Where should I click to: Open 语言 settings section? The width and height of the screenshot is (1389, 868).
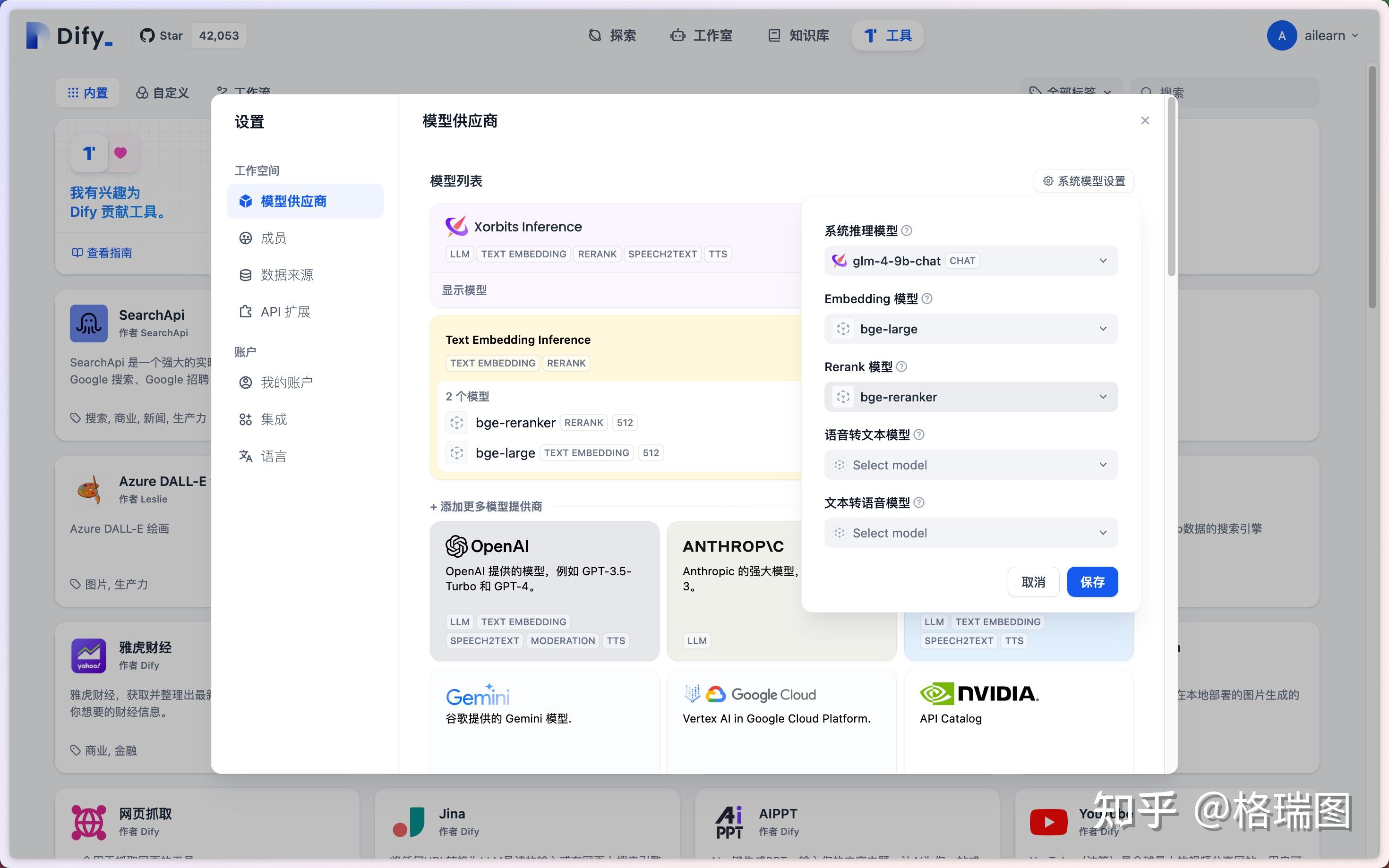coord(273,455)
